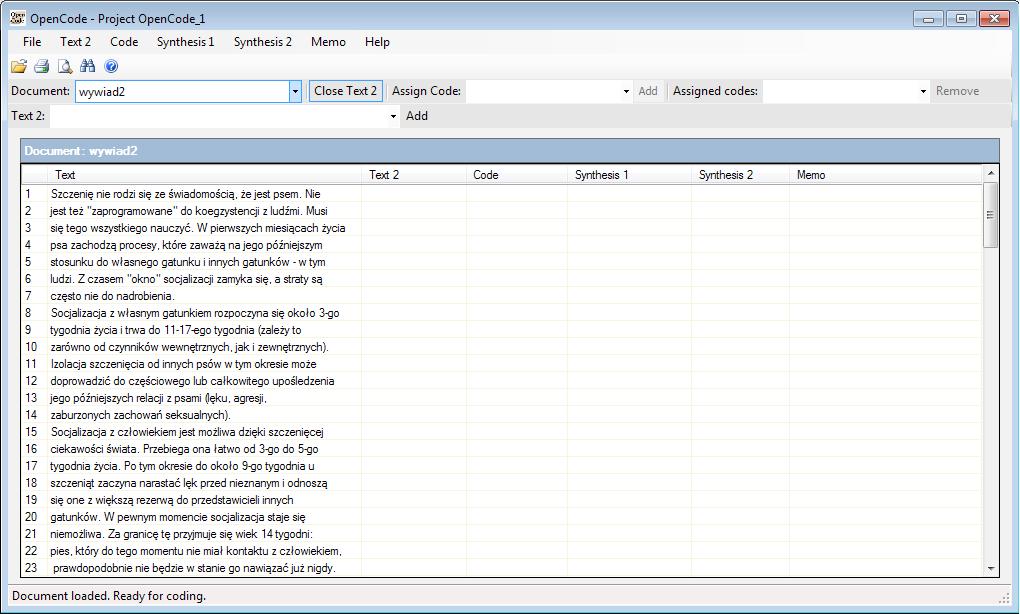
Task: Open the Synthesis 2 menu
Action: click(263, 42)
